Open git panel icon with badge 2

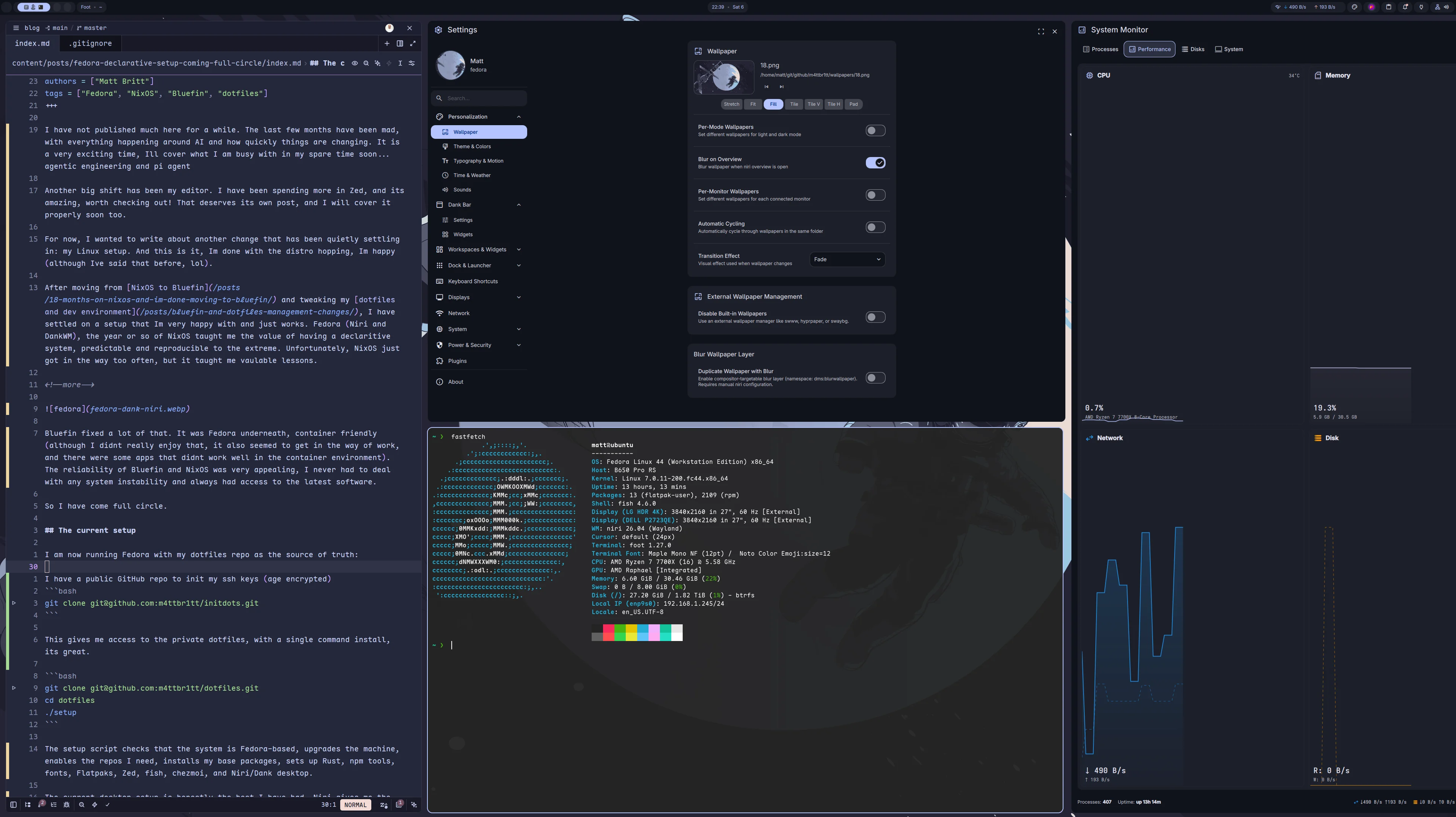pos(41,804)
